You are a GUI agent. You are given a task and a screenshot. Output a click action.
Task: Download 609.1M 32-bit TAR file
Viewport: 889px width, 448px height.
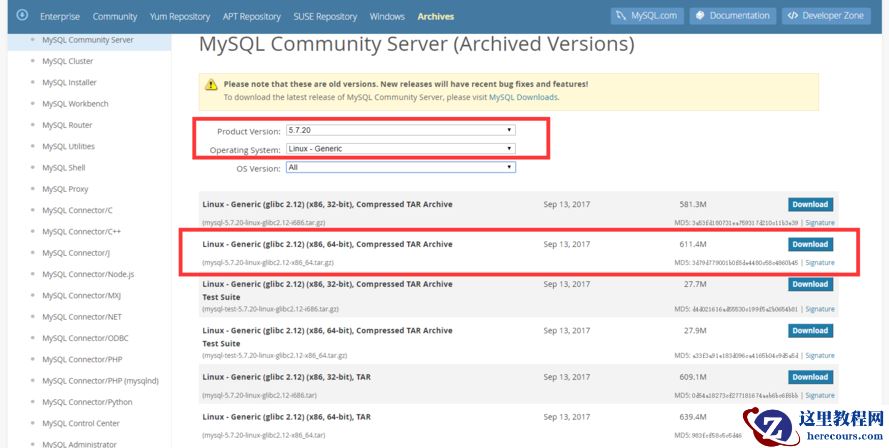point(810,377)
